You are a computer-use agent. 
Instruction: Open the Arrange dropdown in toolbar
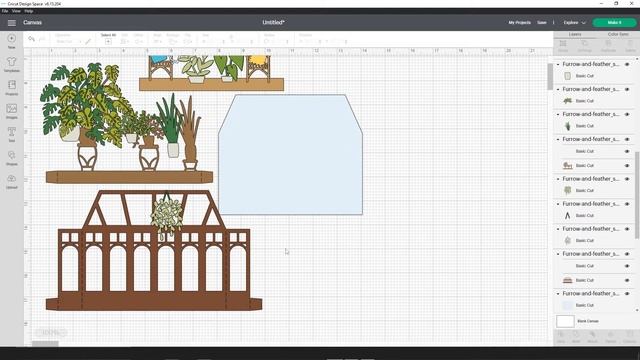click(x=173, y=39)
